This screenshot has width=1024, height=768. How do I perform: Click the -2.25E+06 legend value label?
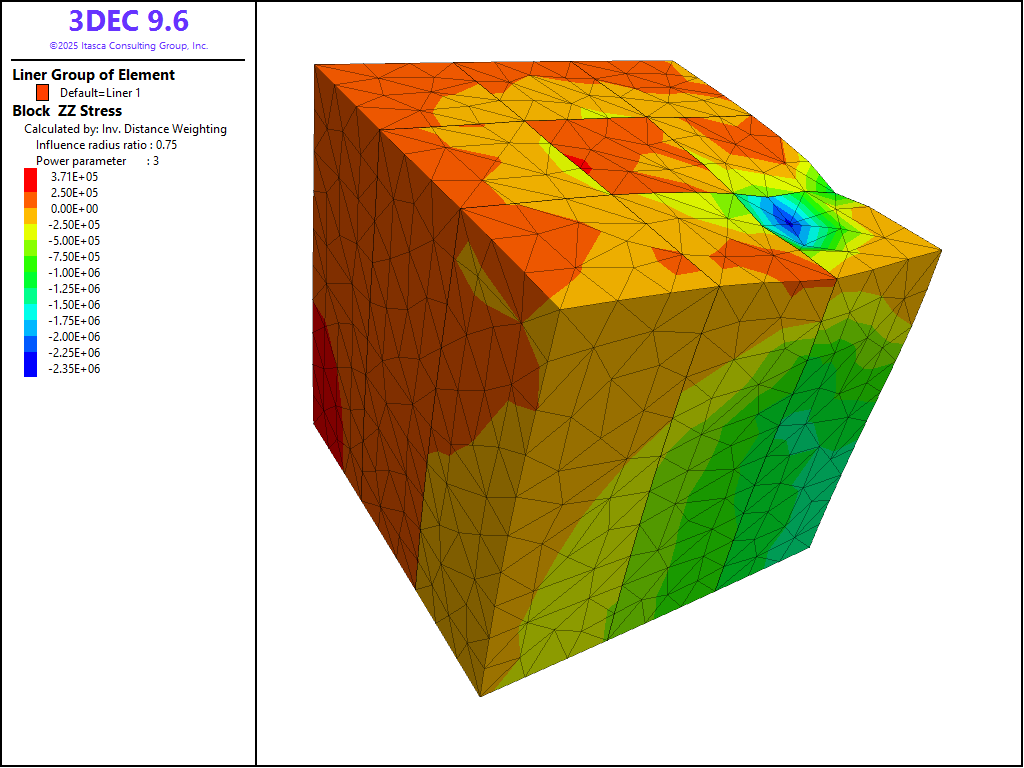tap(74, 352)
